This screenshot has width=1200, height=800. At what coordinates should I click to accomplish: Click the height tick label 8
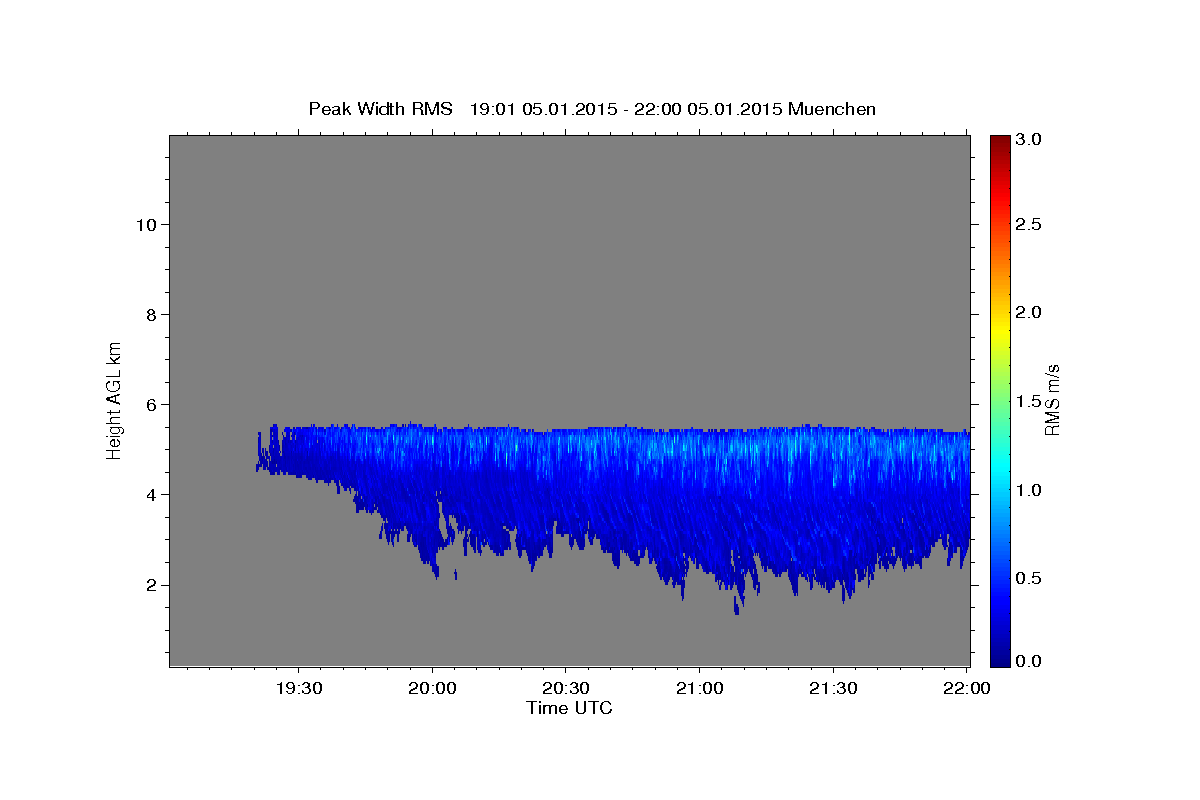tap(151, 314)
